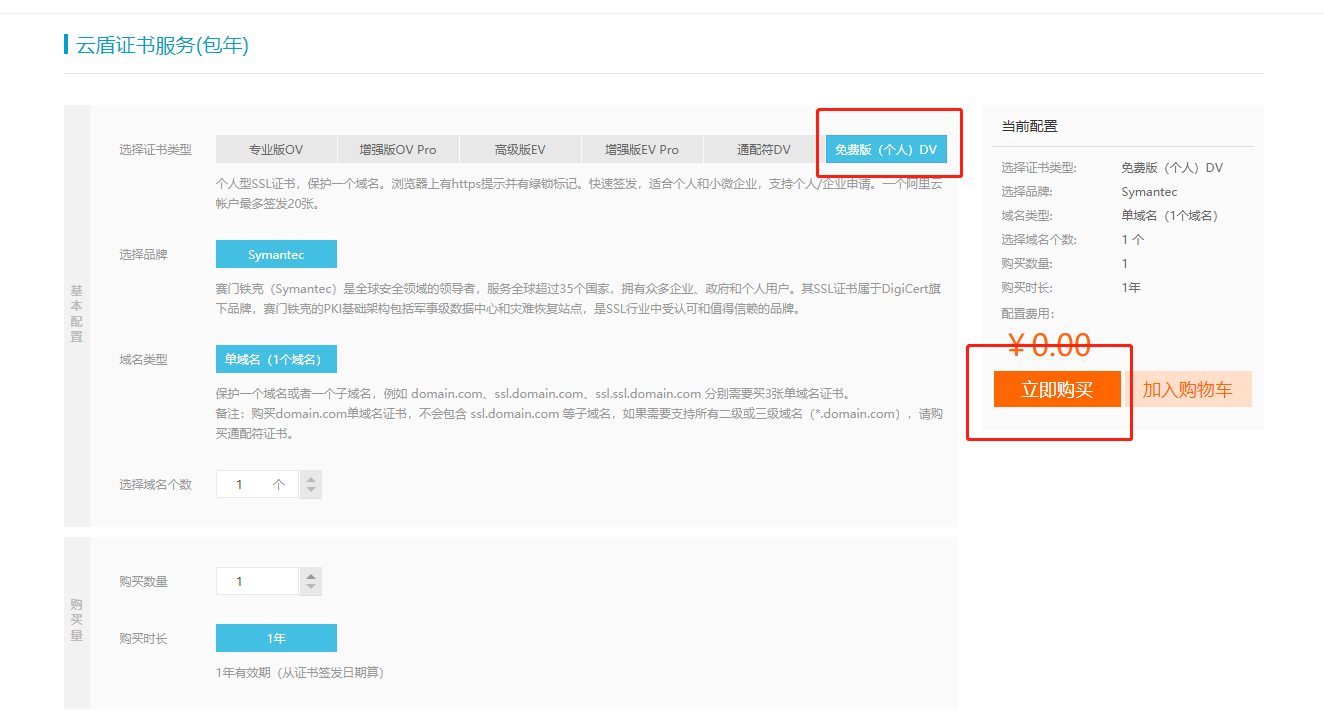The height and width of the screenshot is (717, 1324).
Task: Select the 通配符DV certificate type
Action: coord(764,148)
